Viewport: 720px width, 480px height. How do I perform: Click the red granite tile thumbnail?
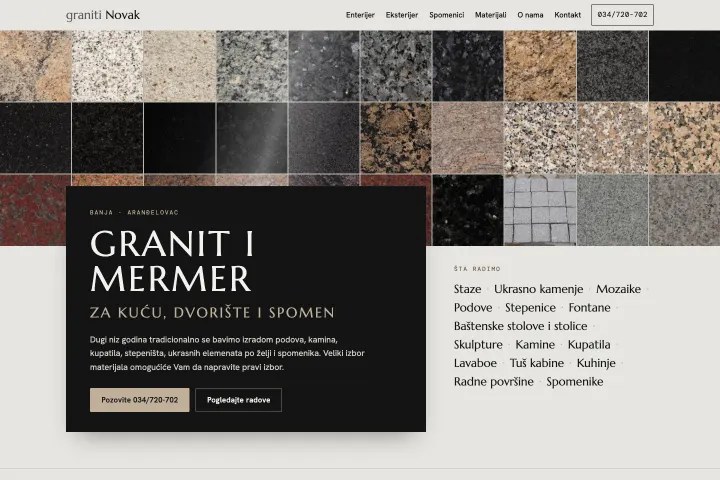point(33,210)
